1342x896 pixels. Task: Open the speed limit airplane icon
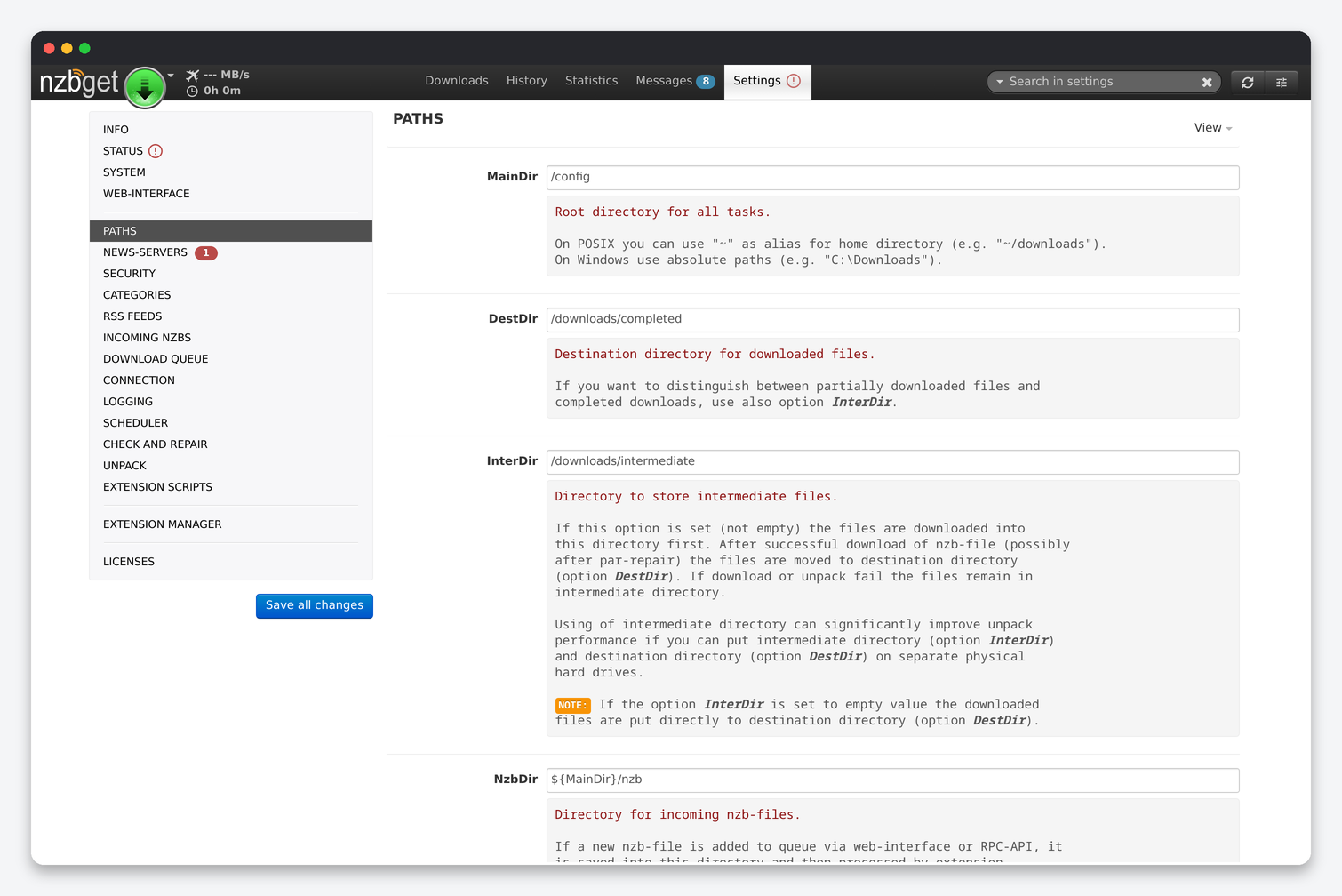tap(192, 75)
